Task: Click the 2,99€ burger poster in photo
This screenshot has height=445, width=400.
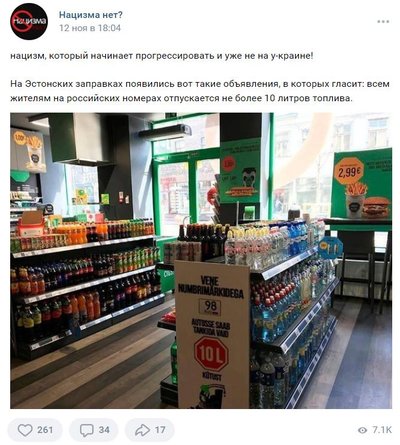Action: pyautogui.click(x=361, y=184)
